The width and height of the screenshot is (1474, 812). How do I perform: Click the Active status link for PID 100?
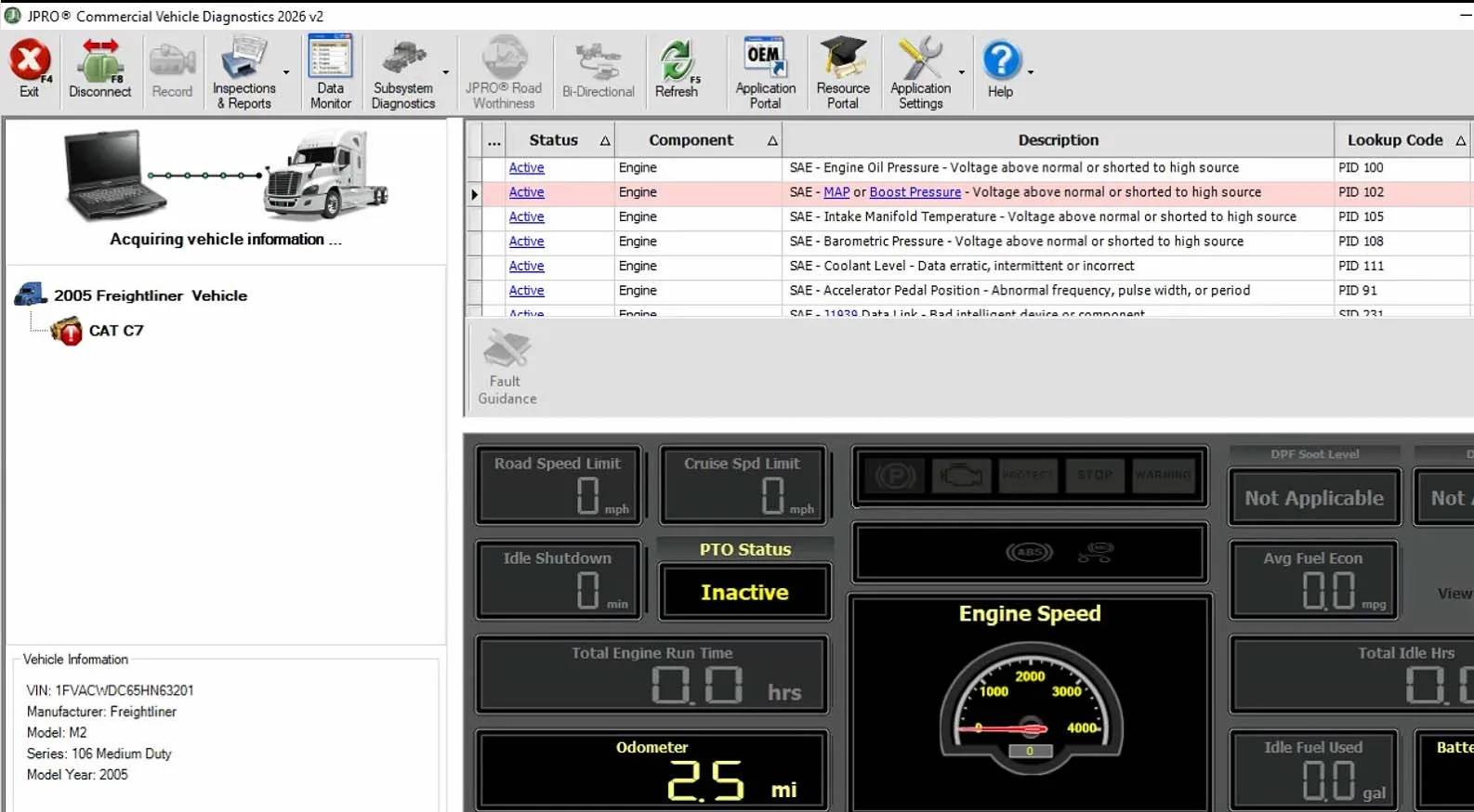[x=526, y=168]
